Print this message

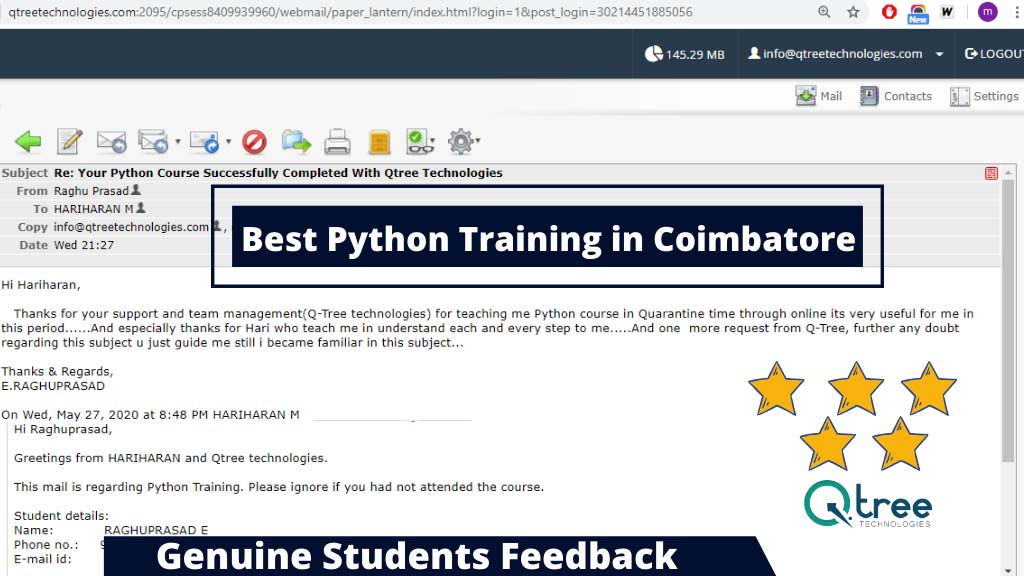[x=337, y=141]
